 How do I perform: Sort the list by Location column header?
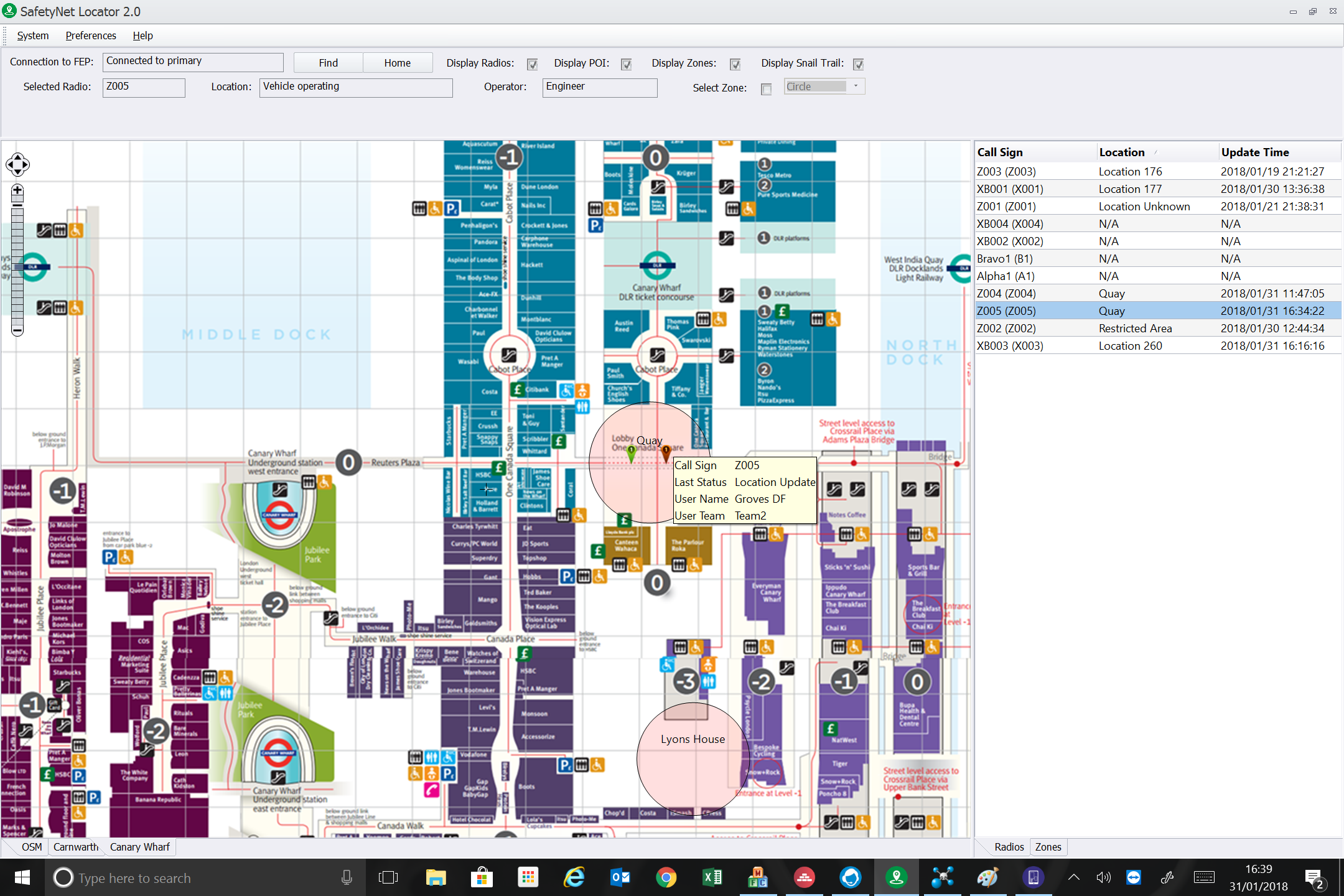click(x=1122, y=152)
